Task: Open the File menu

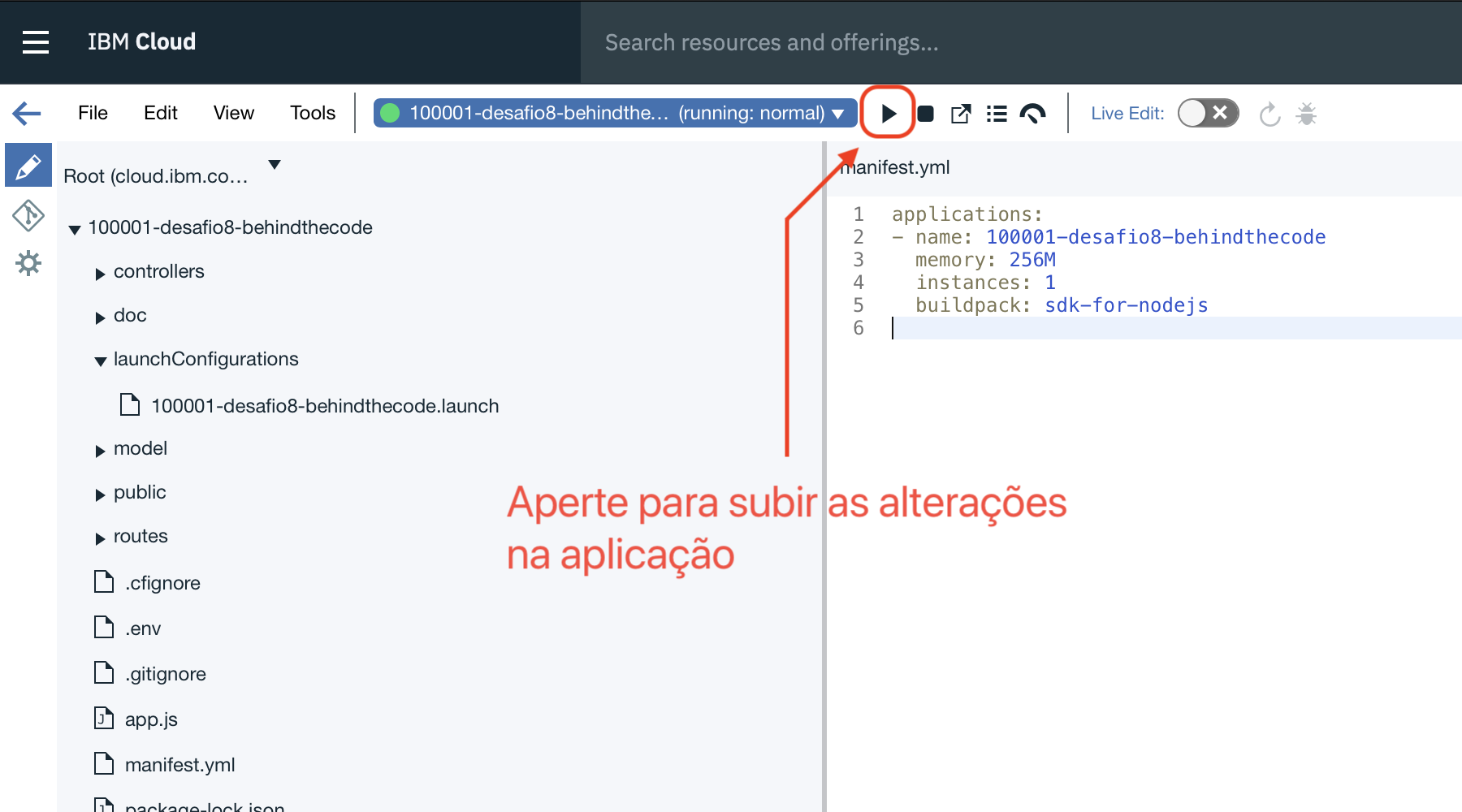Action: [93, 113]
